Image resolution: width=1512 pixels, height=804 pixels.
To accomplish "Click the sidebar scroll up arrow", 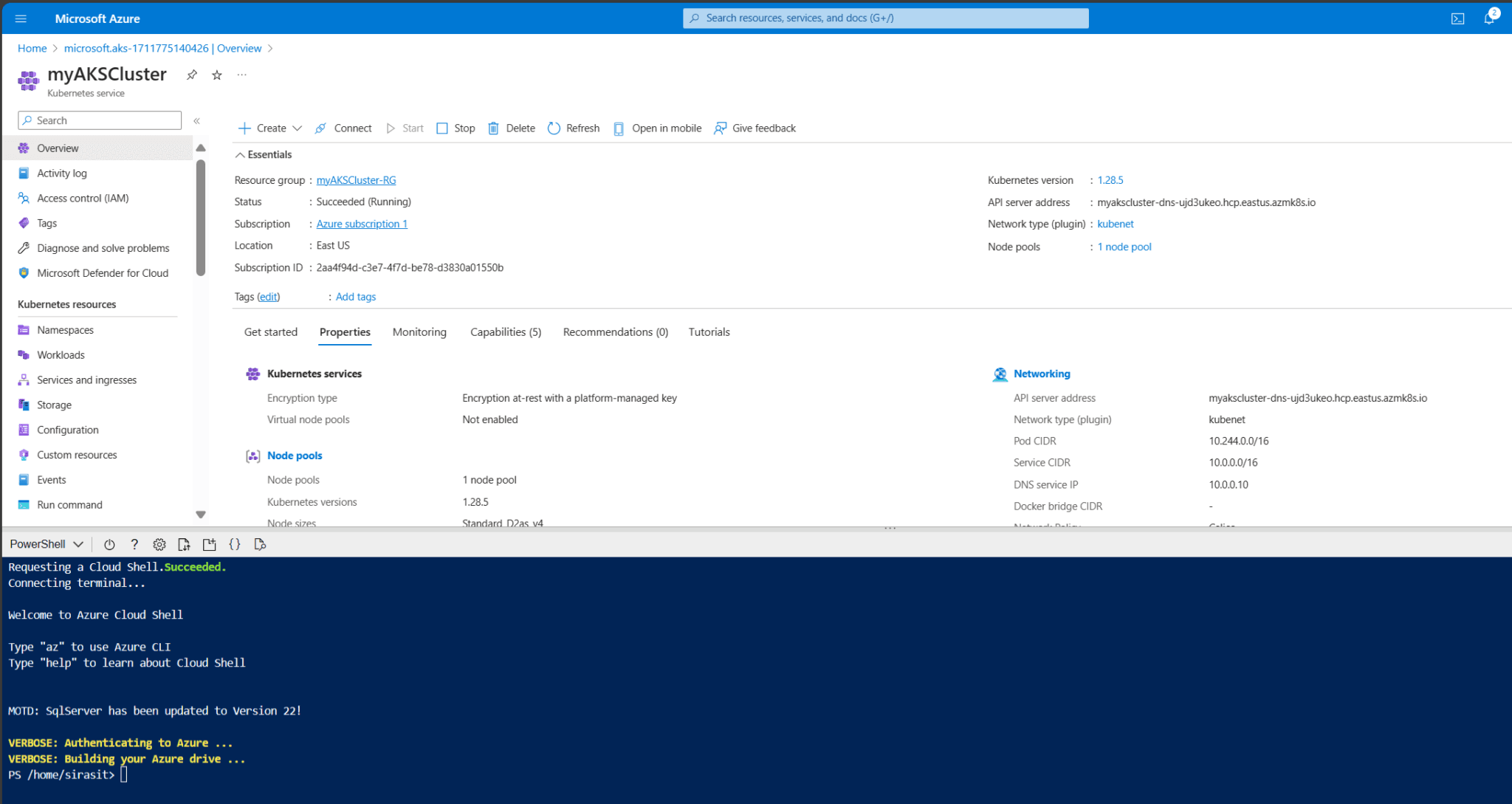I will [201, 148].
